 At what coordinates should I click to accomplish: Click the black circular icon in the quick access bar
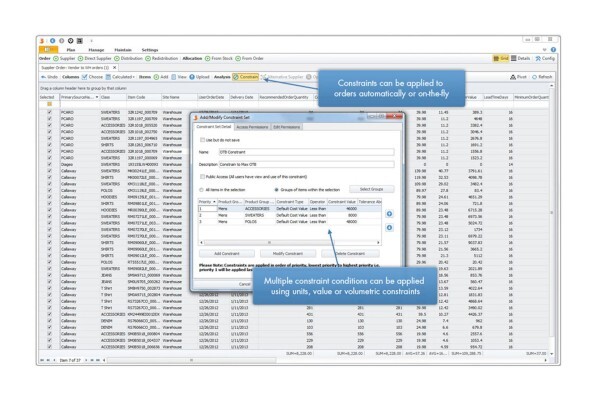pyautogui.click(x=70, y=41)
